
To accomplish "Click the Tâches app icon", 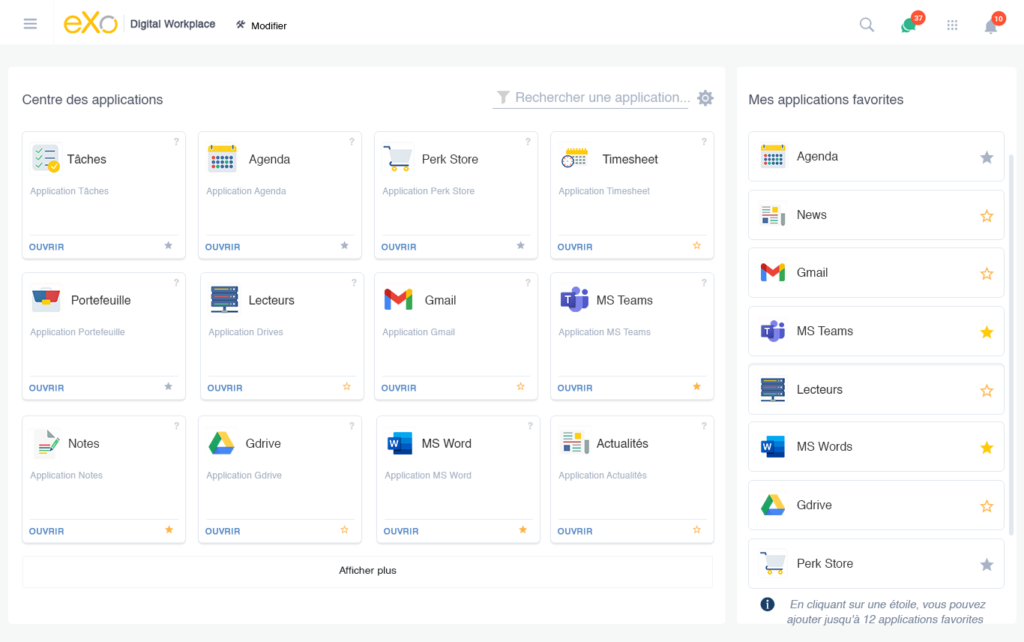I will pos(46,159).
